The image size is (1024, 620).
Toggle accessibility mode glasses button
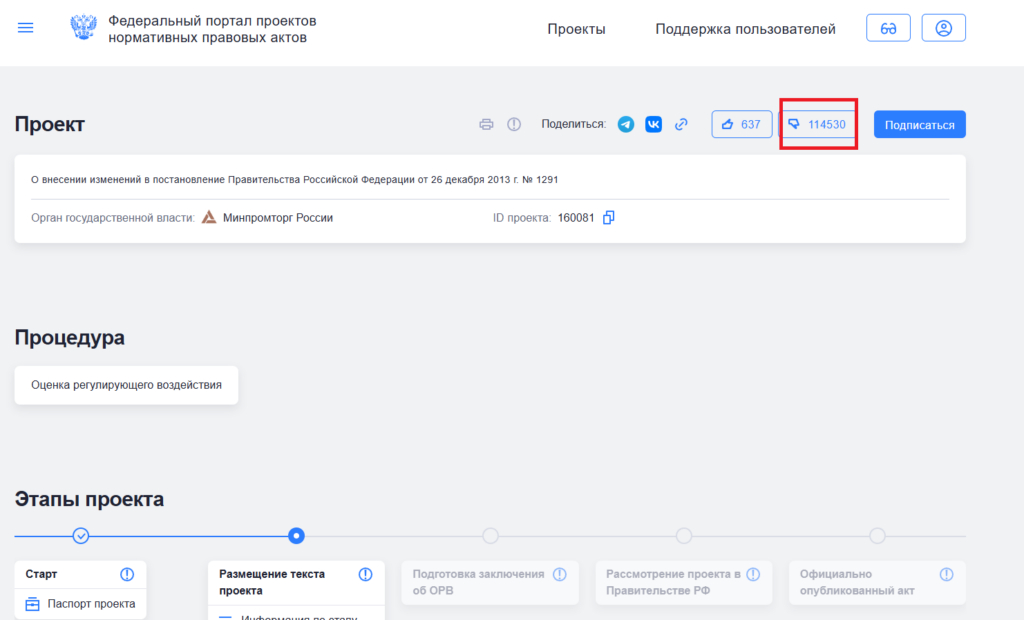pos(888,28)
